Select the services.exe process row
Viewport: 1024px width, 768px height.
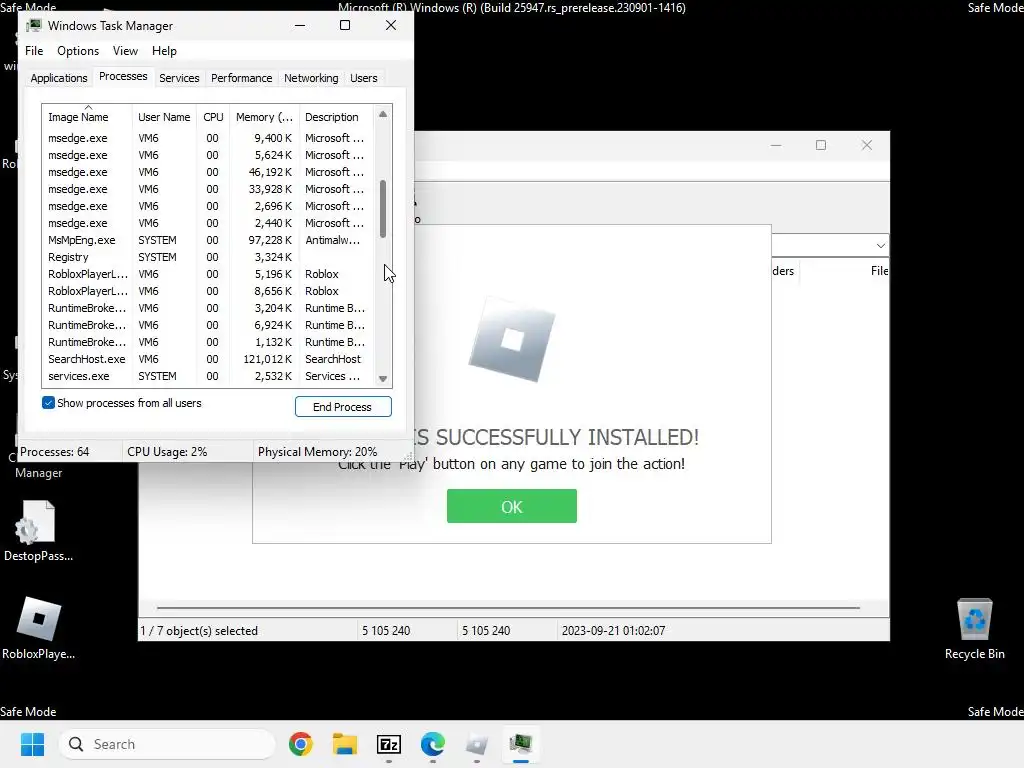point(208,376)
